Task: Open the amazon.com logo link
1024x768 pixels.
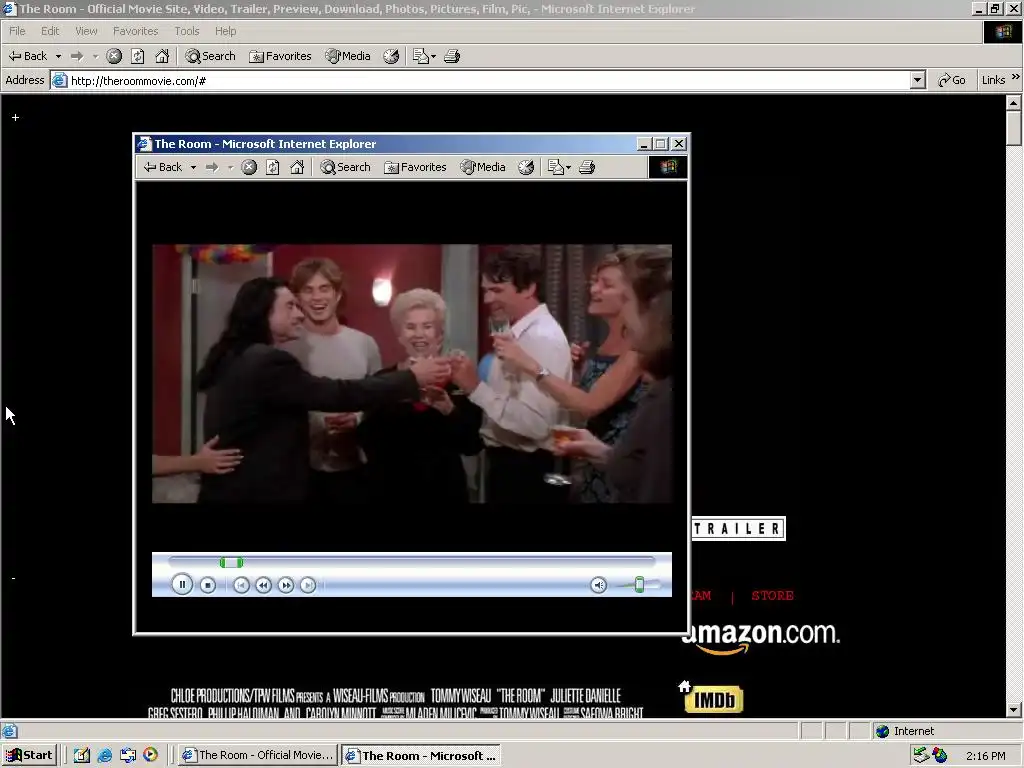Action: [761, 636]
